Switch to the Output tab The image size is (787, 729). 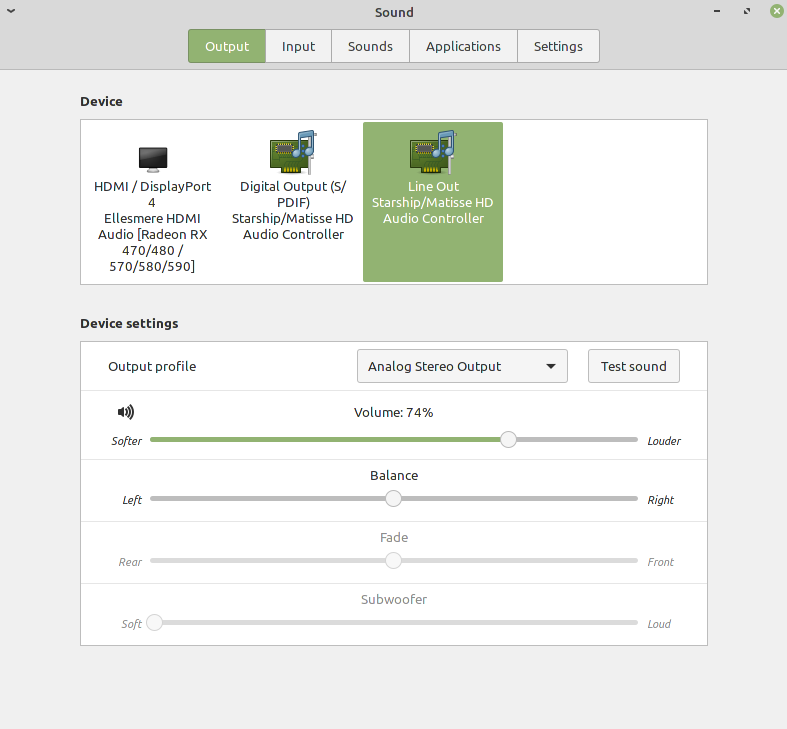click(x=227, y=46)
